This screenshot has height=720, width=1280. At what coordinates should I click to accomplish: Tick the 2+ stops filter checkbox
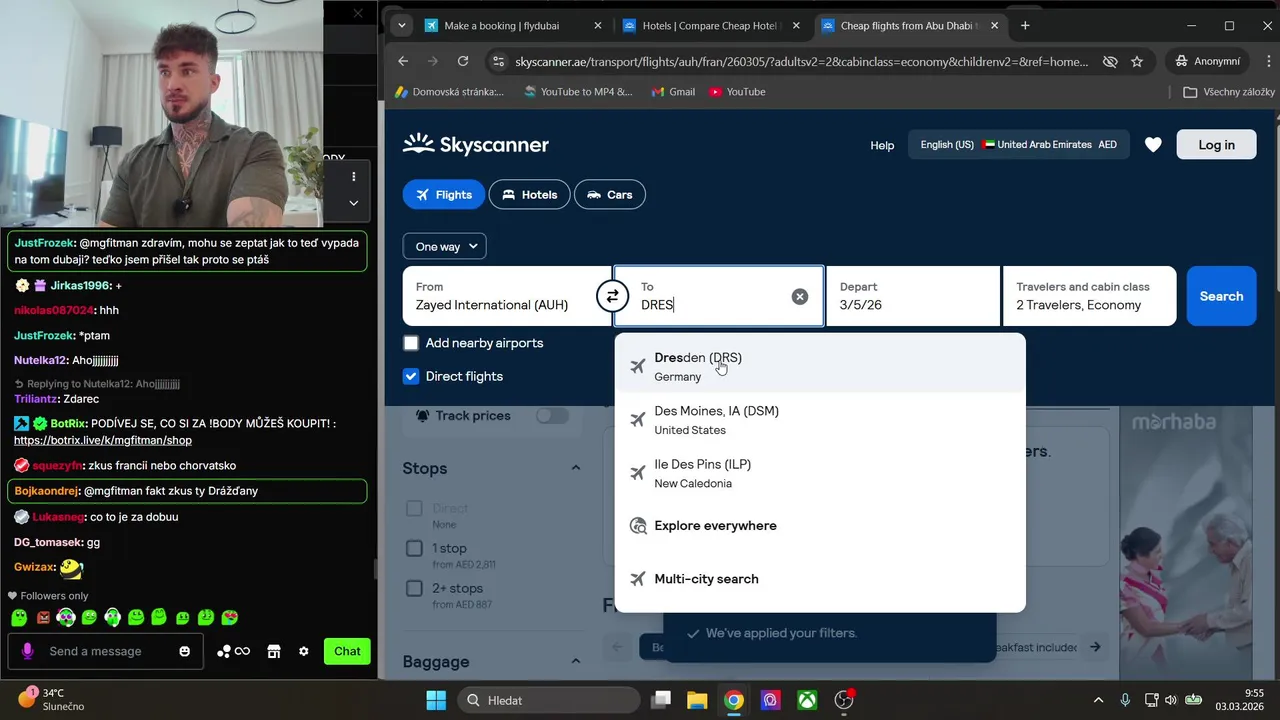(x=414, y=588)
